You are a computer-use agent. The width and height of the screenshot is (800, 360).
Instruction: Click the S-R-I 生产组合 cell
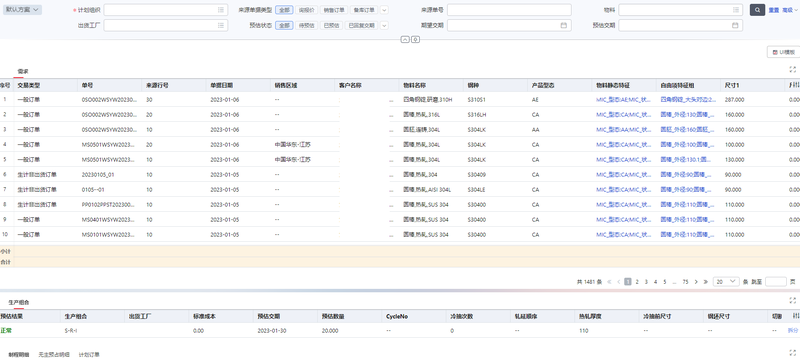click(x=71, y=330)
